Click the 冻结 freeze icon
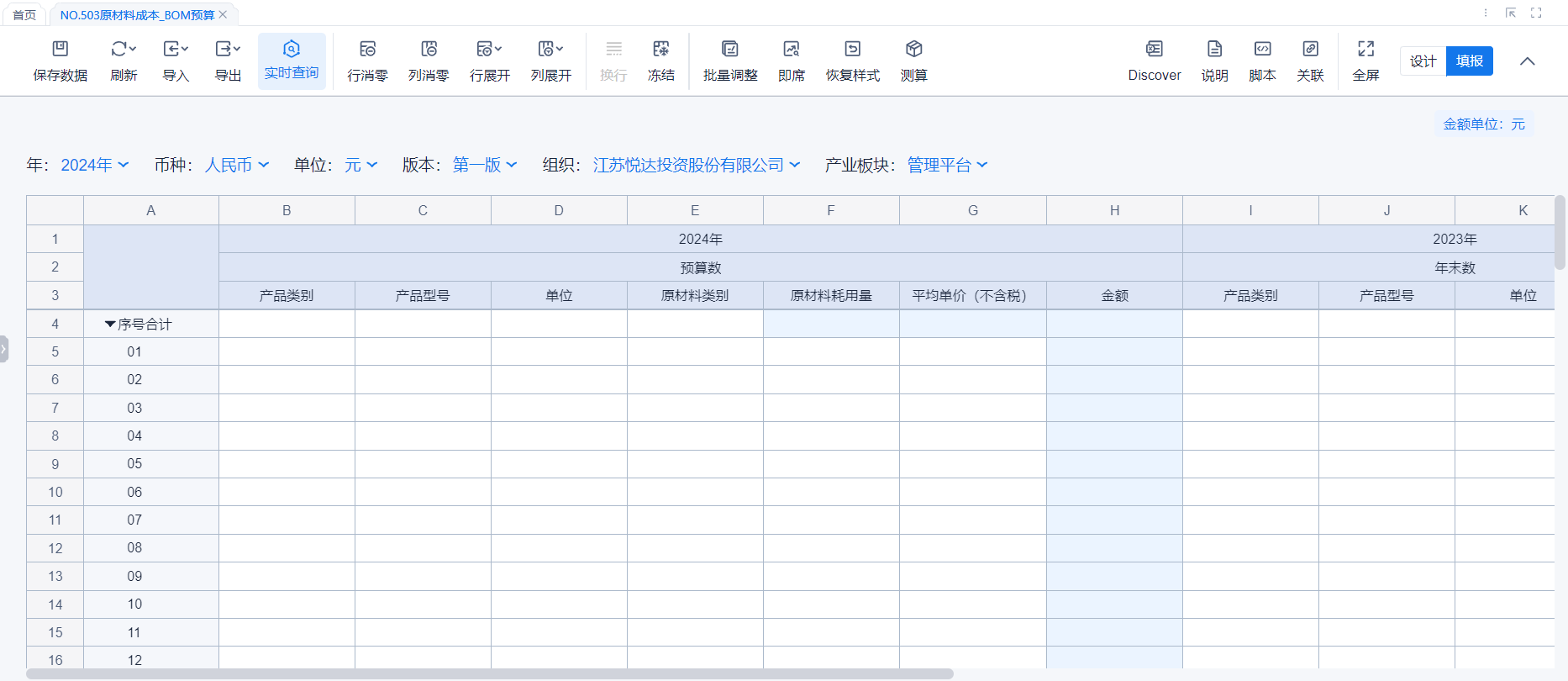This screenshot has height=681, width=1568. (661, 50)
